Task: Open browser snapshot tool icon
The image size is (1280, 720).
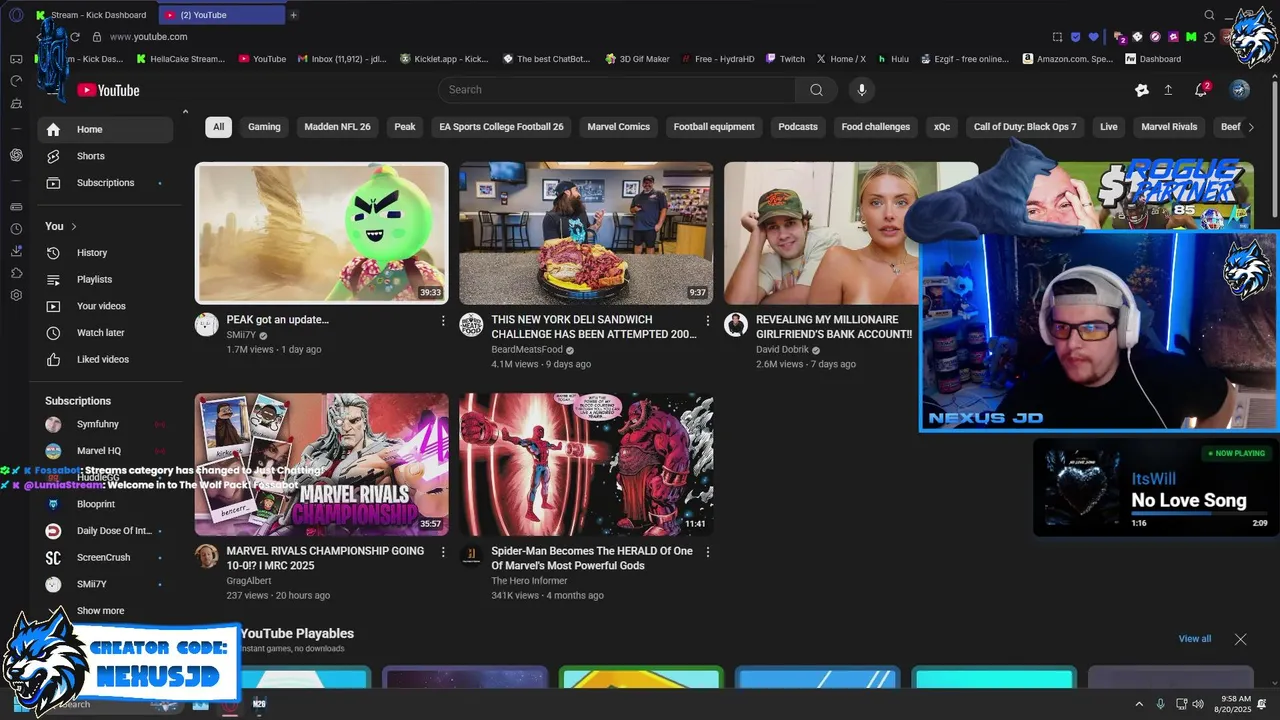Action: pos(1057,37)
